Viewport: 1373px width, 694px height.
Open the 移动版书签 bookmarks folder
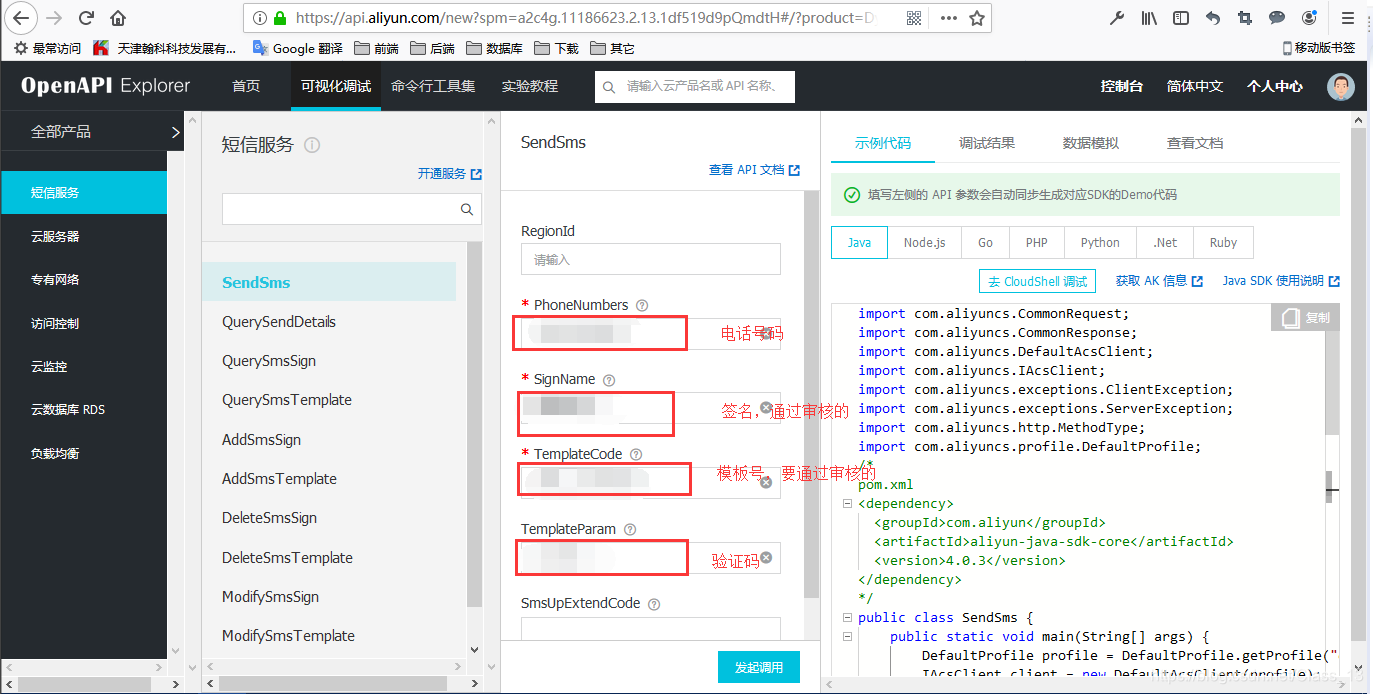1318,47
